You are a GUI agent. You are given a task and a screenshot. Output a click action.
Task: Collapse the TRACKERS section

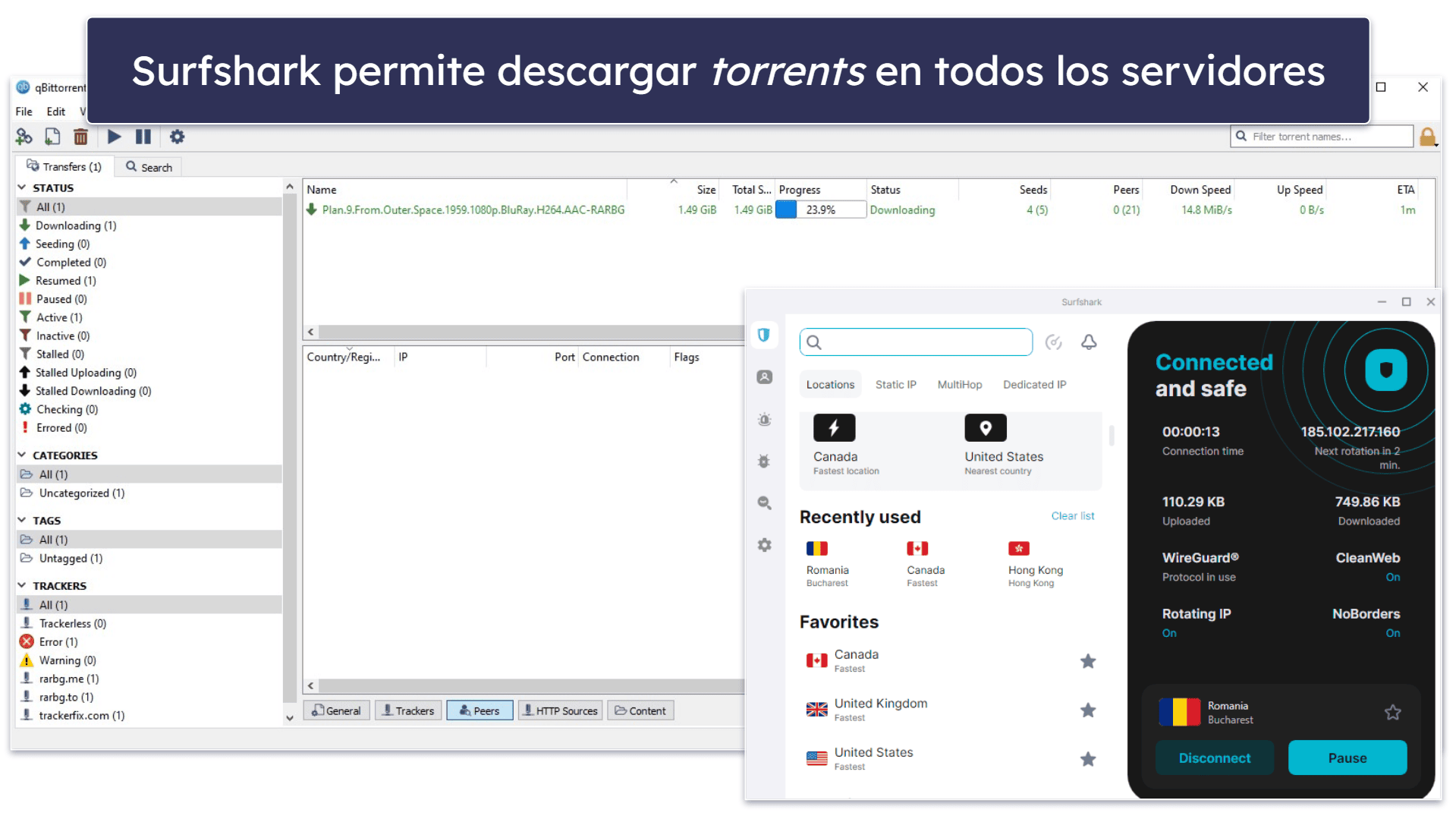(22, 585)
